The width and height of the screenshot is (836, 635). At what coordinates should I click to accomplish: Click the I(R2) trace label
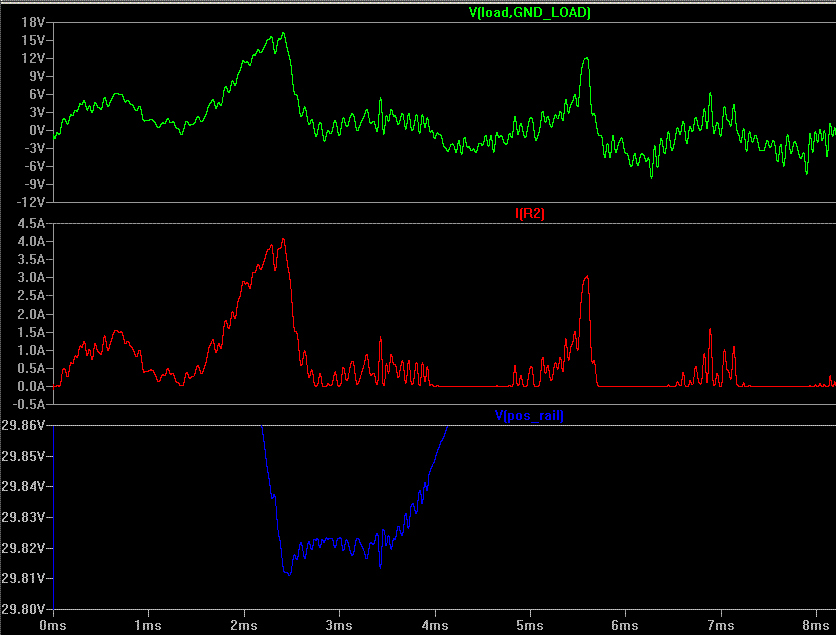pyautogui.click(x=529, y=214)
